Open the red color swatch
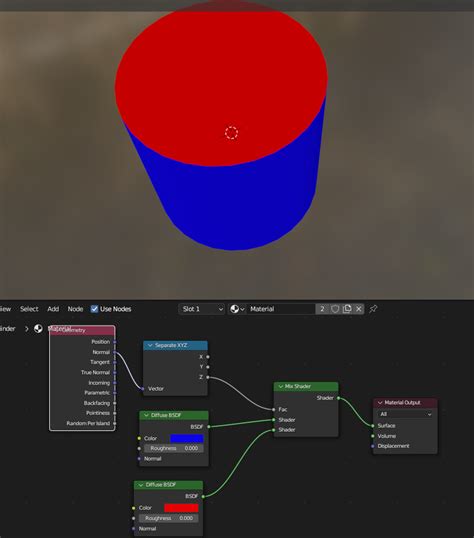The width and height of the screenshot is (474, 538). (x=181, y=508)
